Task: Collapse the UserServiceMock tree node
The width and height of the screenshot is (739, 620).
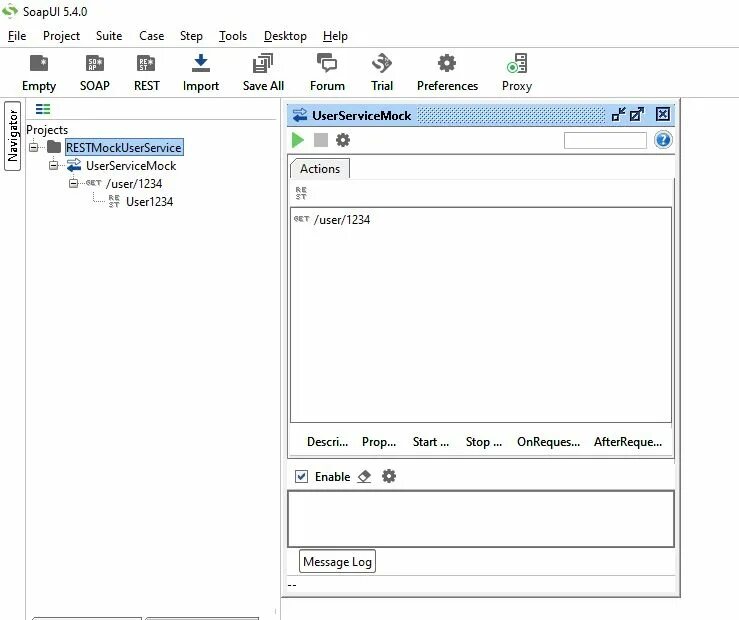Action: point(53,165)
